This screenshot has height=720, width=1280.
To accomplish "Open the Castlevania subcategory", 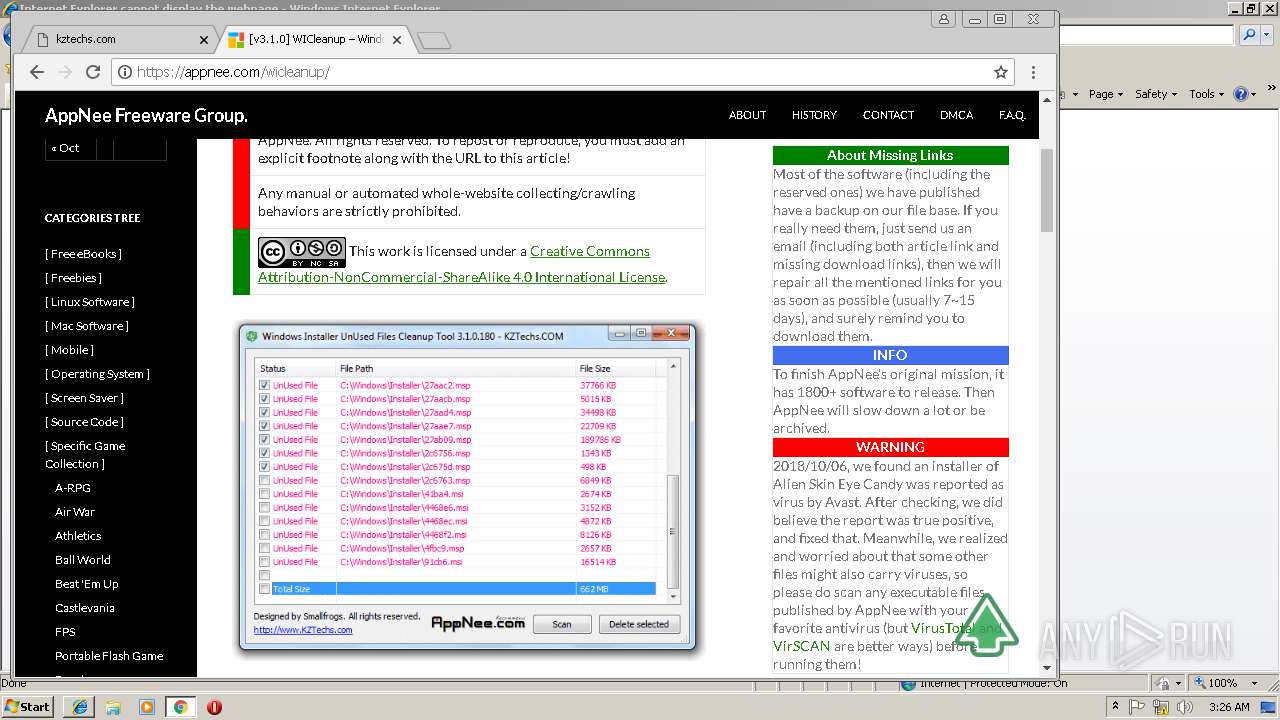I will (x=85, y=608).
